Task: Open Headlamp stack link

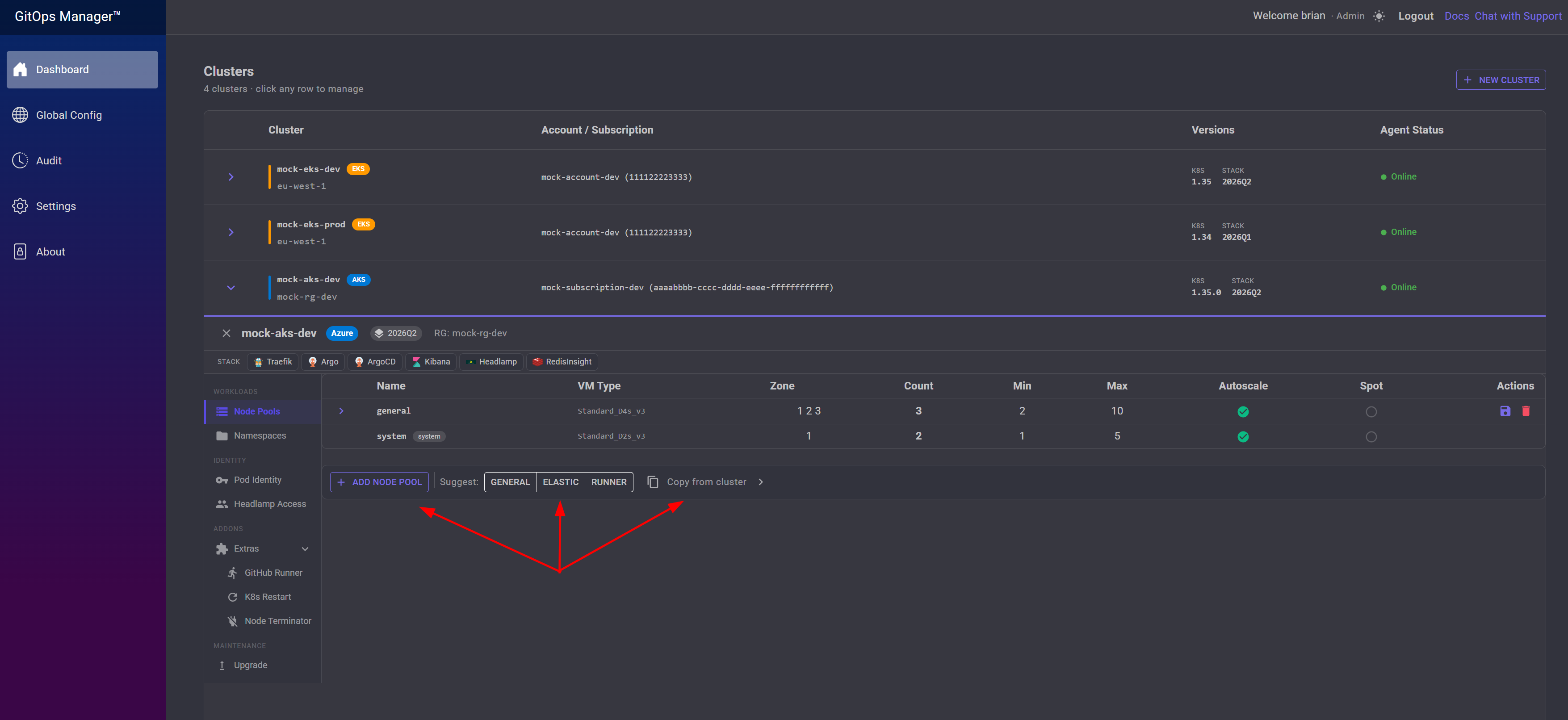Action: [491, 361]
